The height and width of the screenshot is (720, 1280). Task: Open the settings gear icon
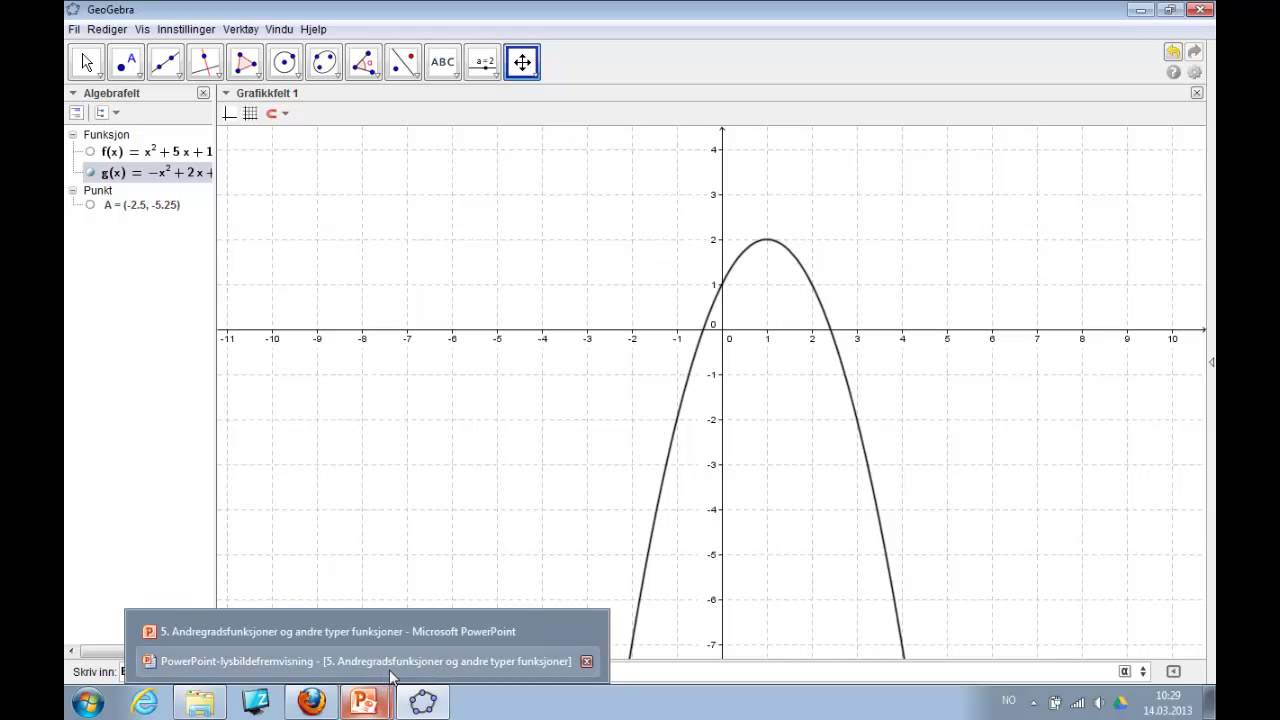(x=1194, y=72)
